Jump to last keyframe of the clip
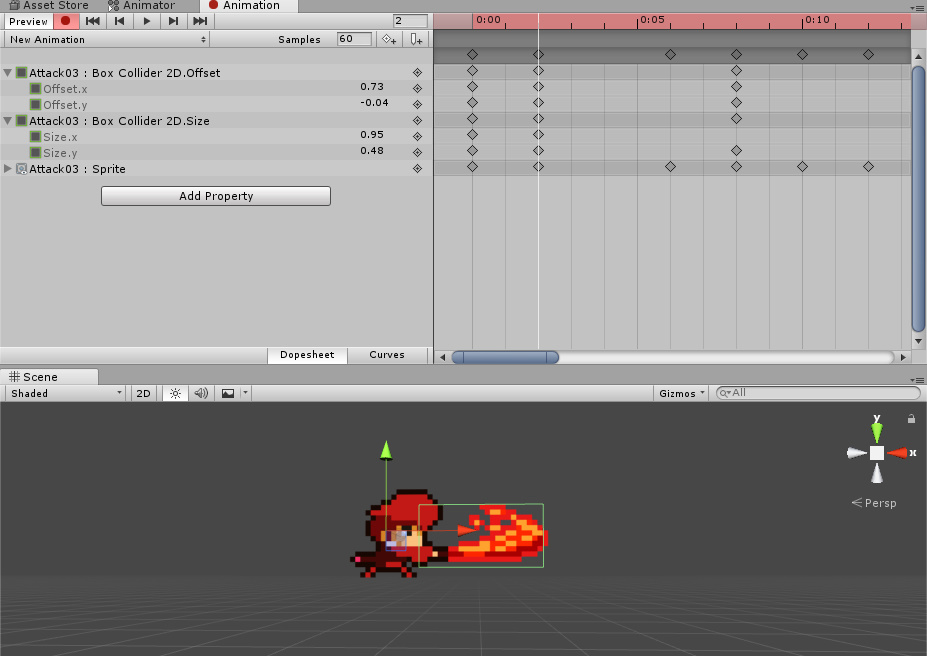 click(200, 21)
